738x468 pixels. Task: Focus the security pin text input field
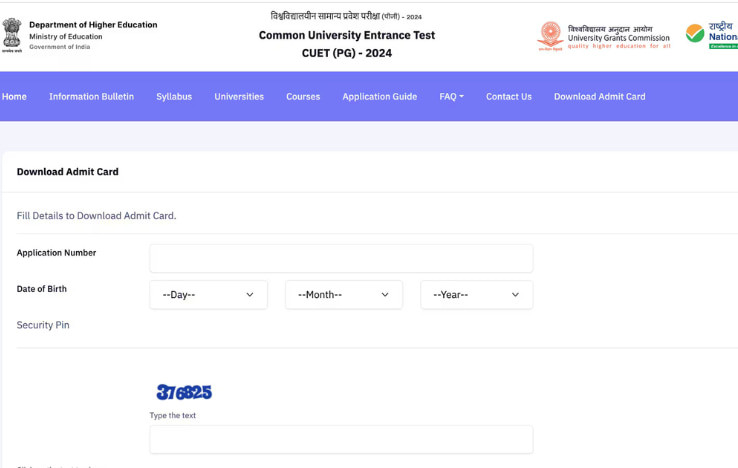coord(341,440)
